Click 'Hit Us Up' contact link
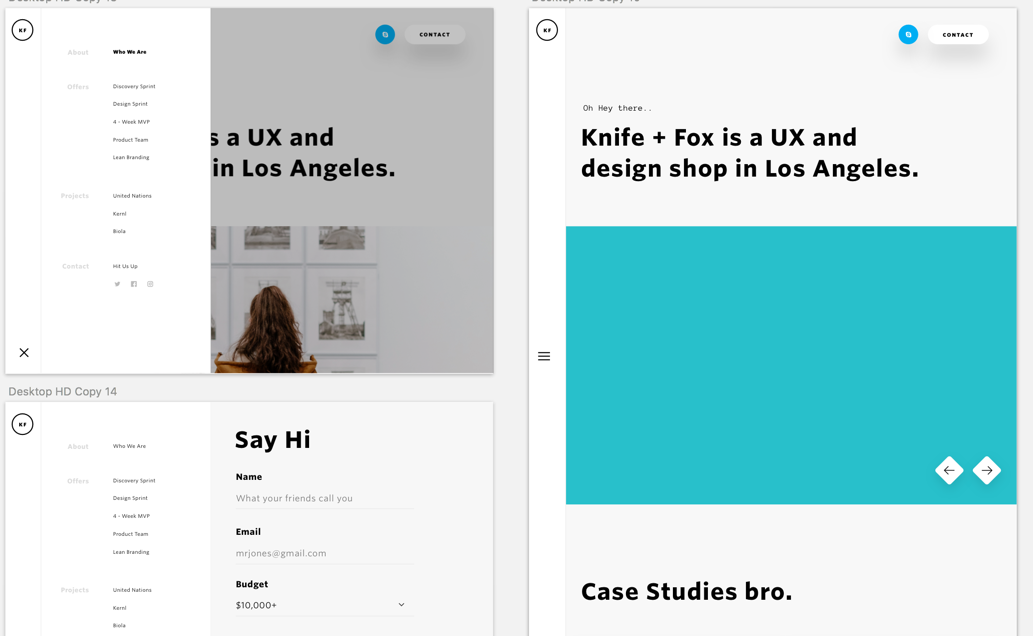This screenshot has width=1033, height=636. point(125,266)
